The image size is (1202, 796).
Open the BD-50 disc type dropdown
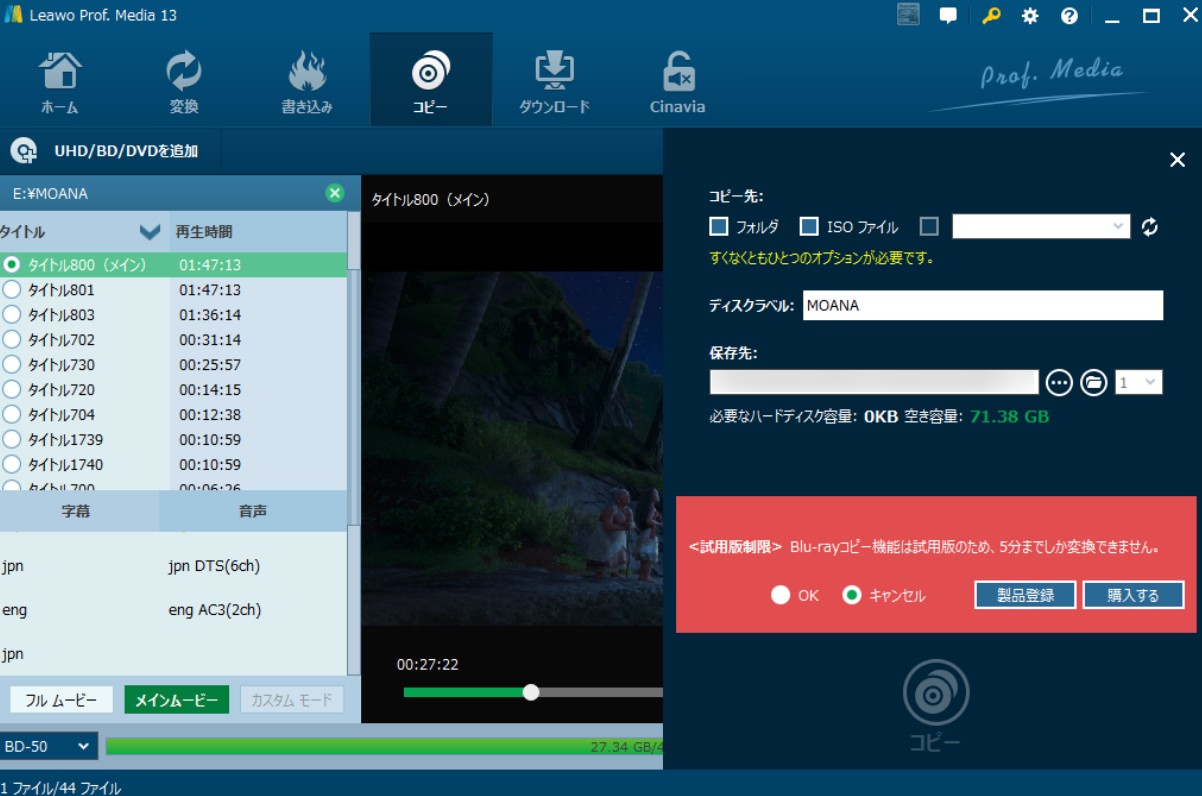[x=48, y=746]
